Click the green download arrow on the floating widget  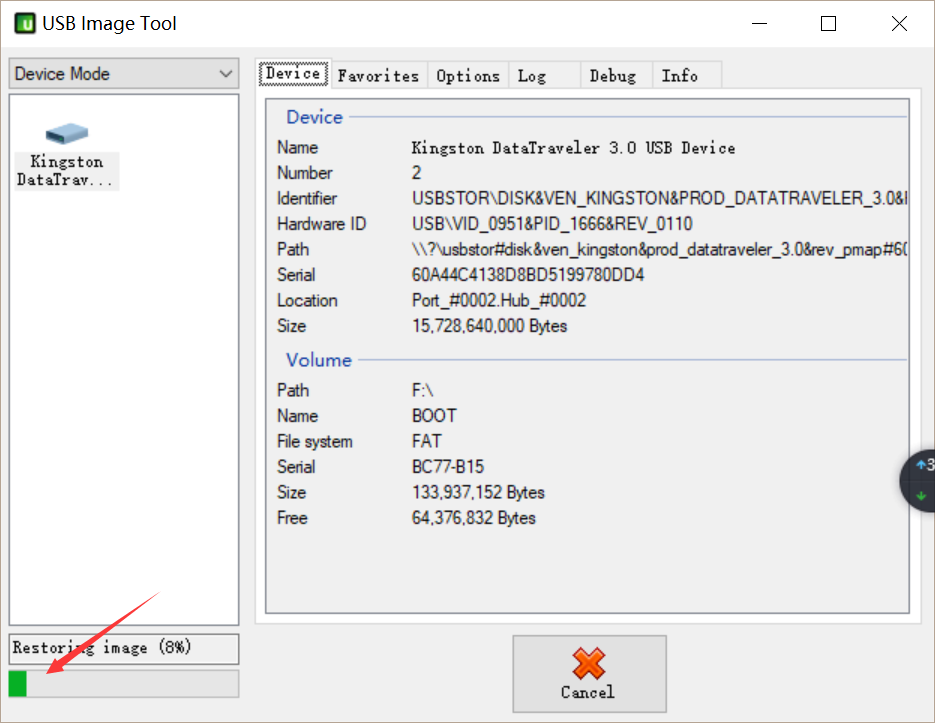[x=921, y=496]
